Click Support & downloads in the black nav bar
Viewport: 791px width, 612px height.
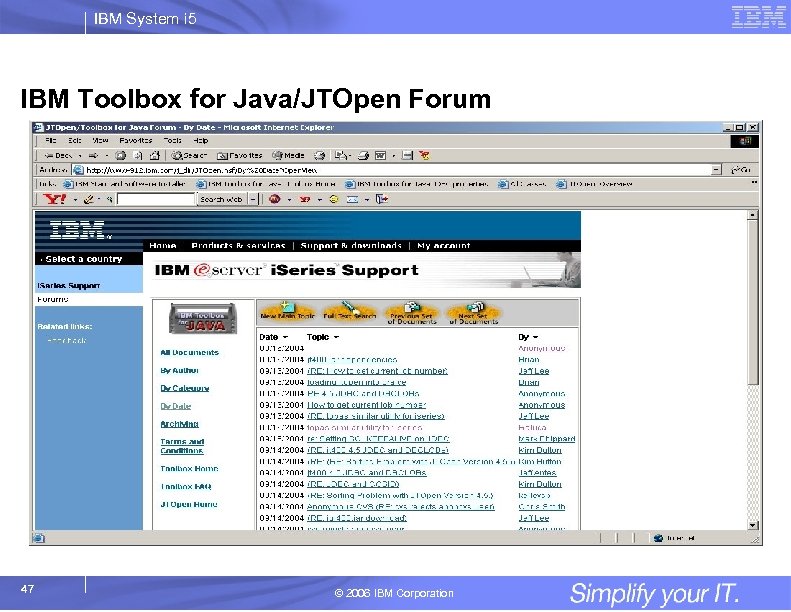click(x=351, y=246)
